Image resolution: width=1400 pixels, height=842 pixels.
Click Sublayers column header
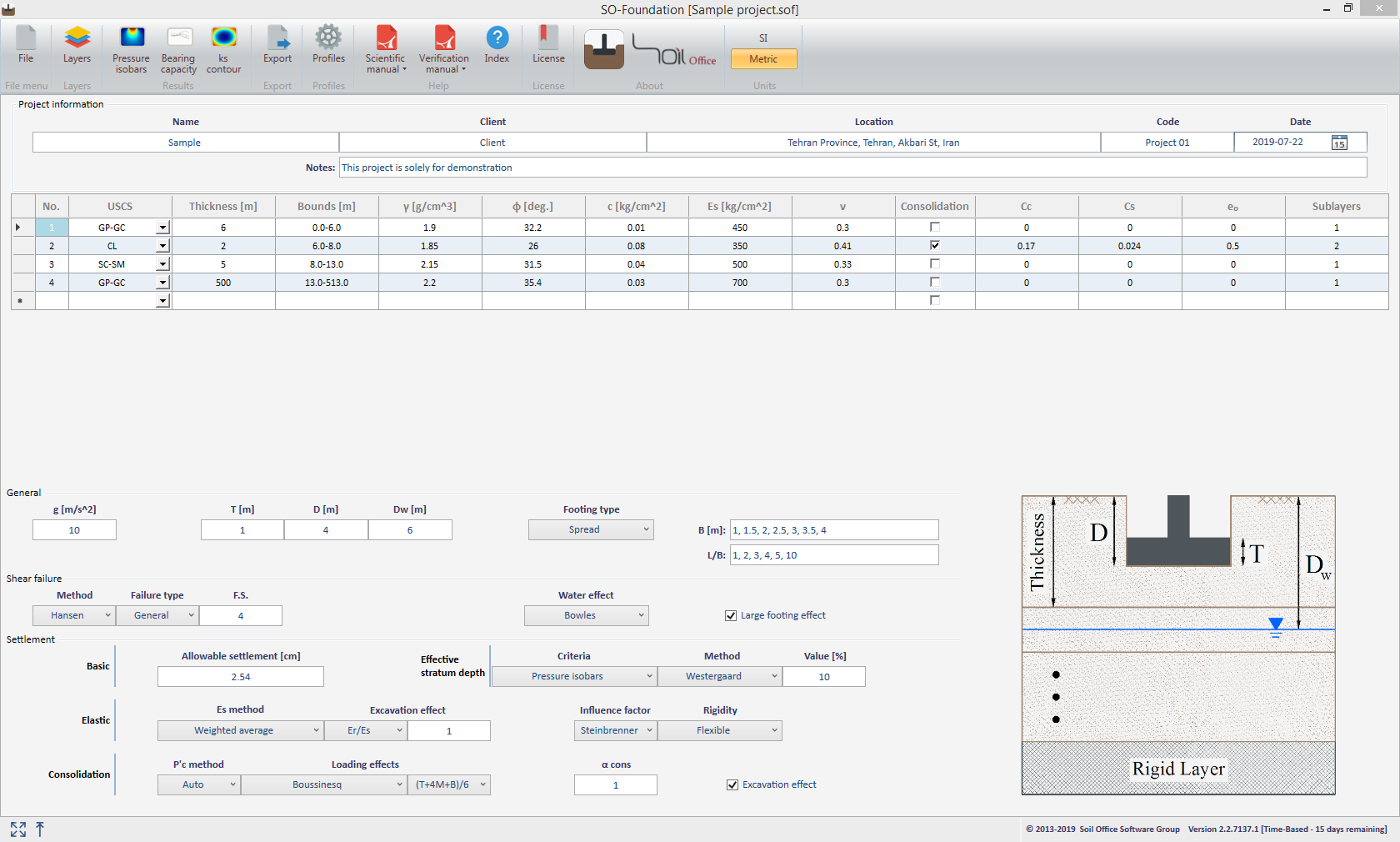pyautogui.click(x=1337, y=206)
